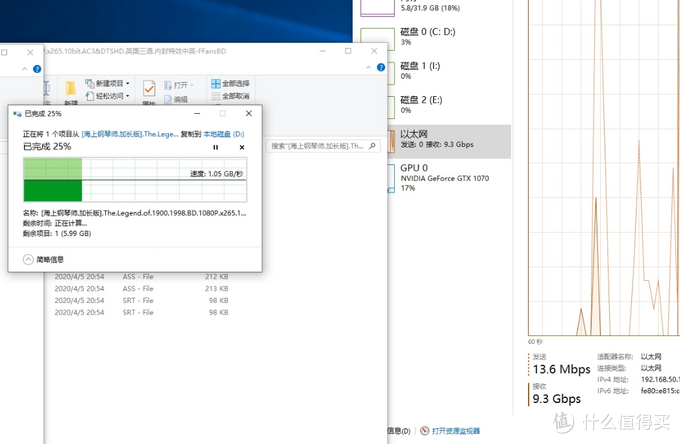Click the Ethernet throughput graph
This screenshot has height=444, width=680.
[x=604, y=167]
